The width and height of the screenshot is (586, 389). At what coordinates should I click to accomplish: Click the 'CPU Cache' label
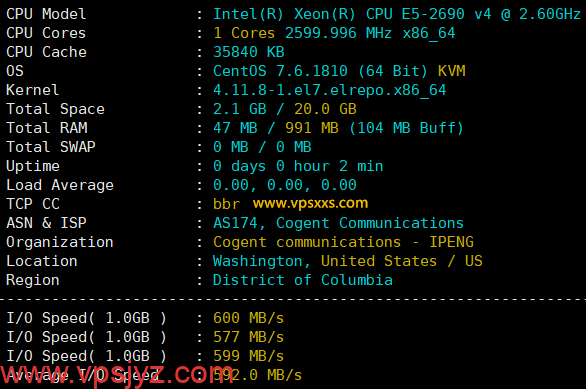(46, 52)
